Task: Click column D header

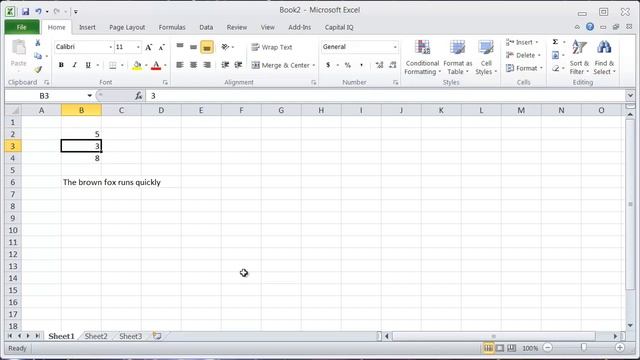Action: pyautogui.click(x=161, y=110)
